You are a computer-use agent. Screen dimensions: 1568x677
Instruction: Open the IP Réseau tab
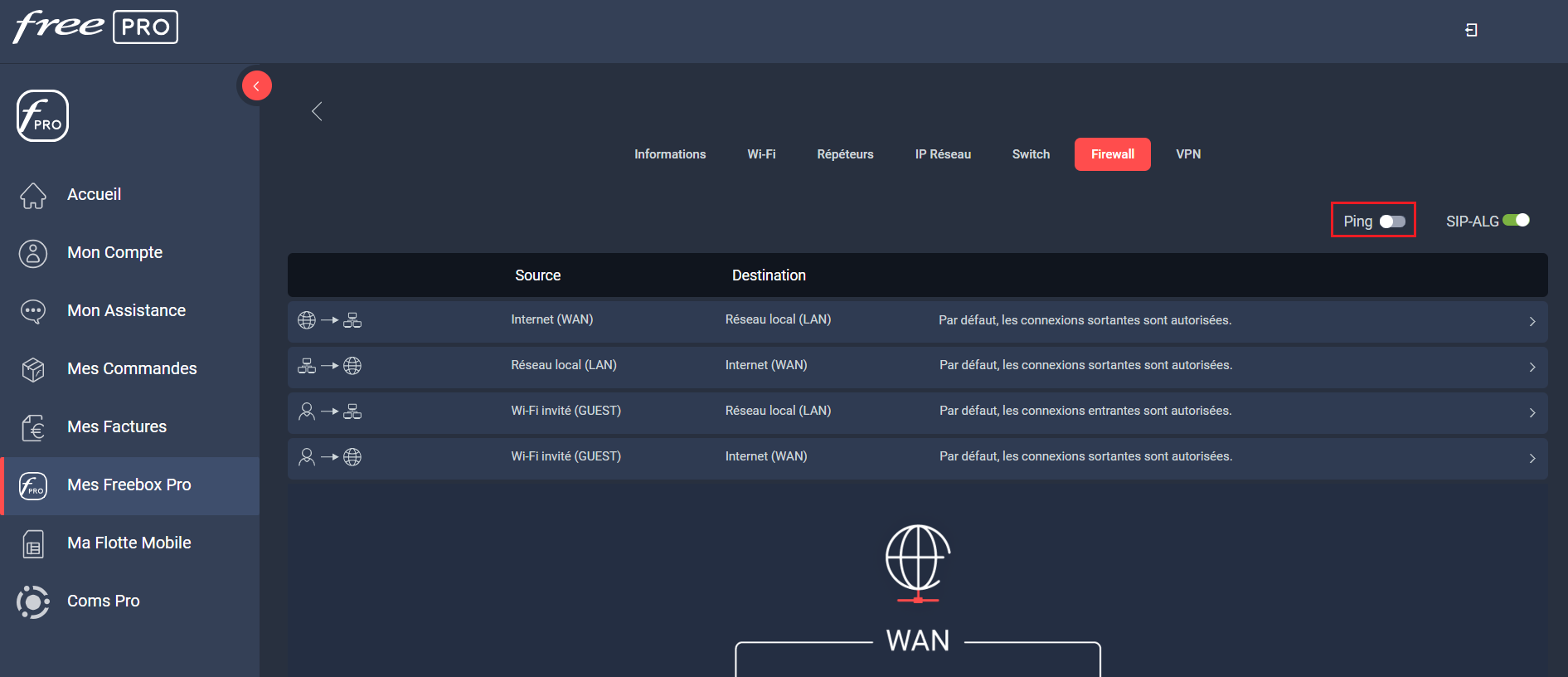(943, 154)
